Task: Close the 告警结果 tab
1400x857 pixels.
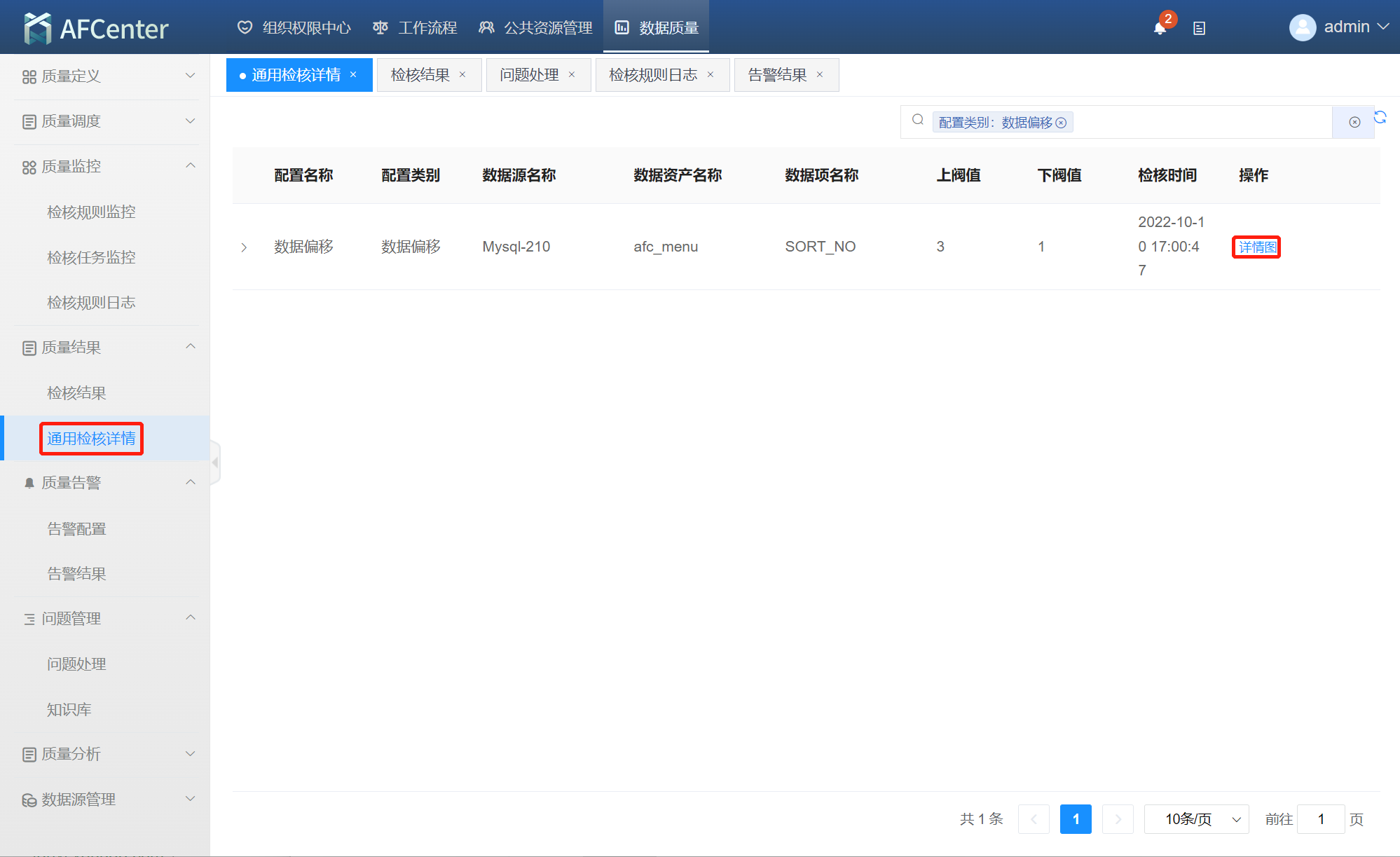Action: [820, 75]
